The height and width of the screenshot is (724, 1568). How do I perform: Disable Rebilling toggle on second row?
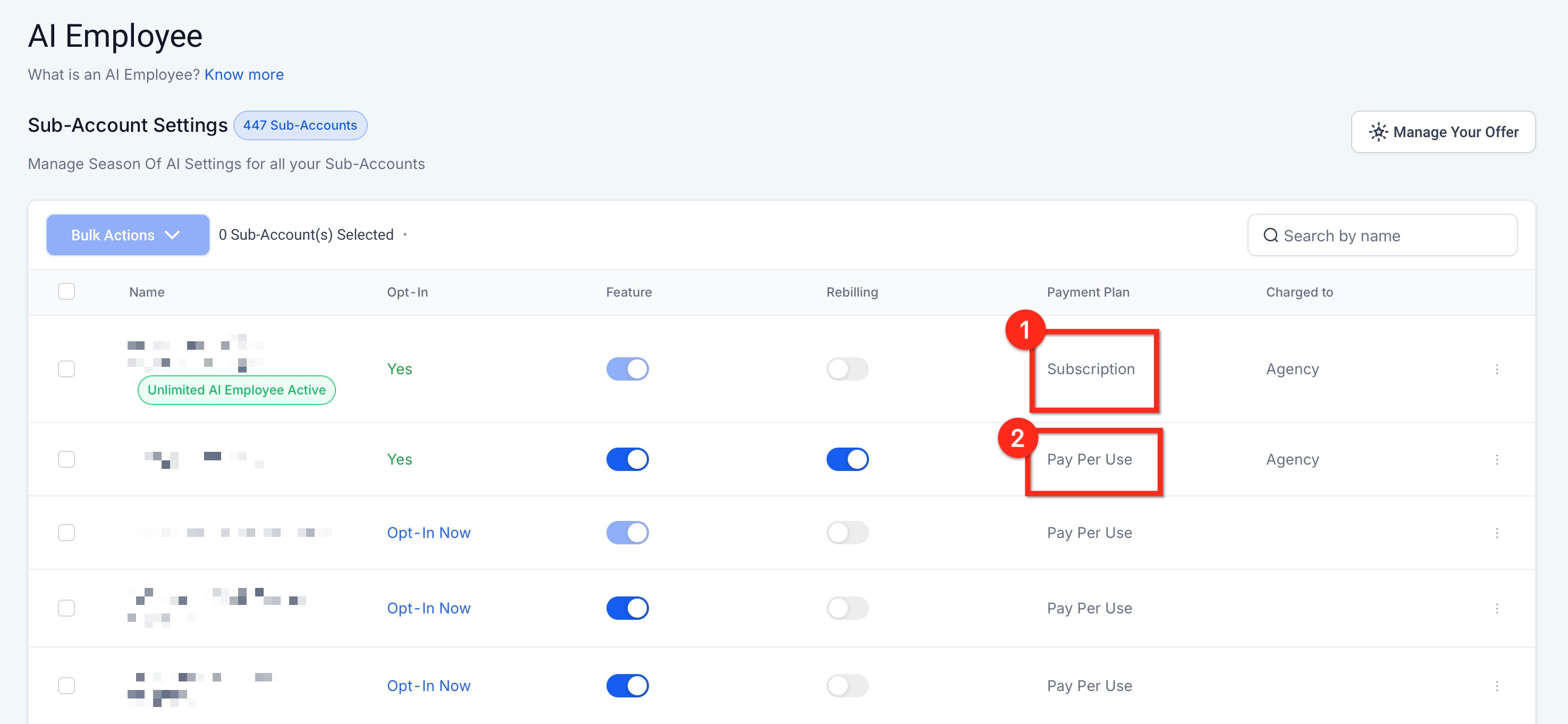(x=847, y=460)
